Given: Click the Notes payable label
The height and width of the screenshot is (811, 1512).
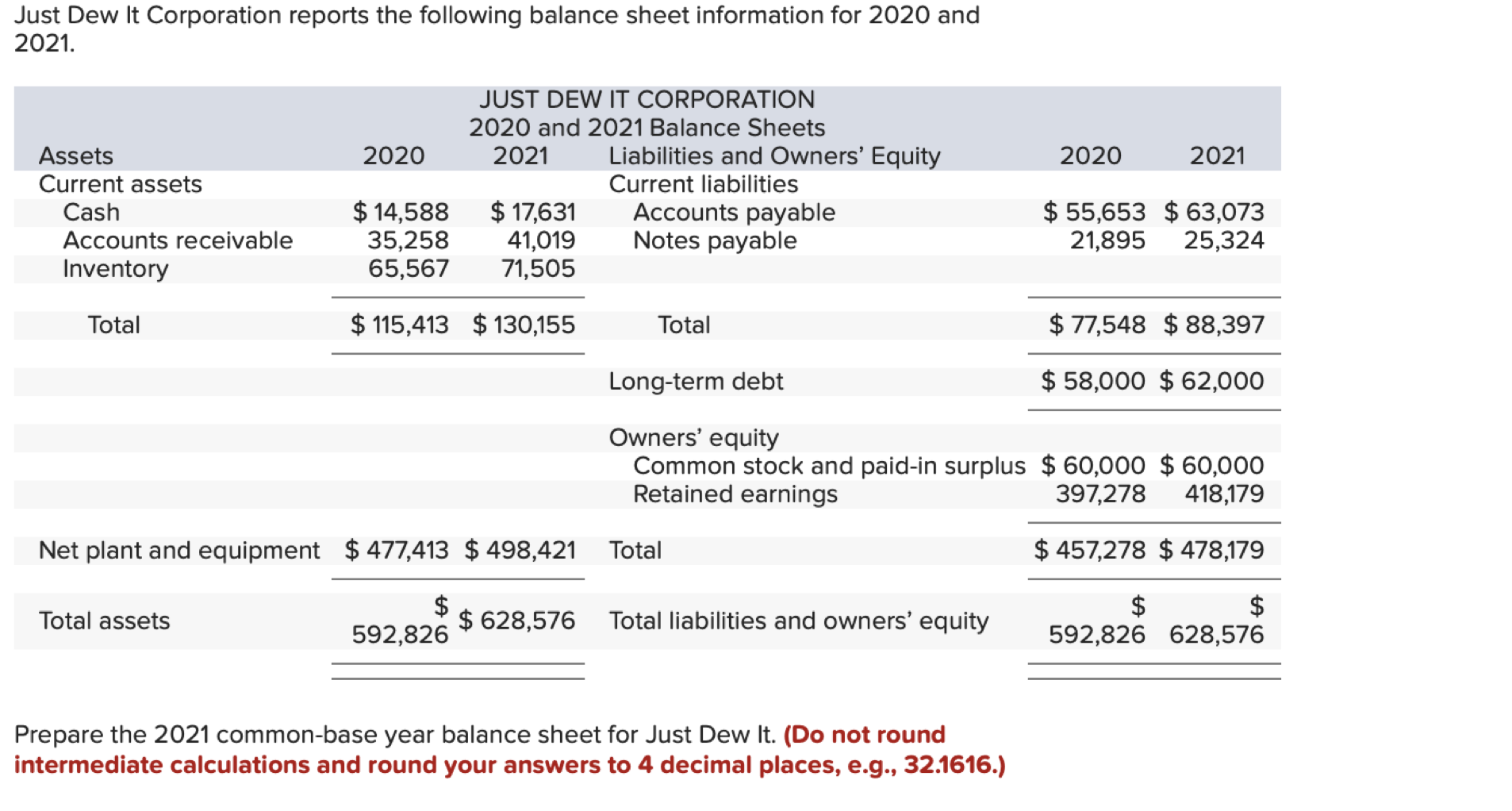Looking at the screenshot, I should [x=713, y=240].
